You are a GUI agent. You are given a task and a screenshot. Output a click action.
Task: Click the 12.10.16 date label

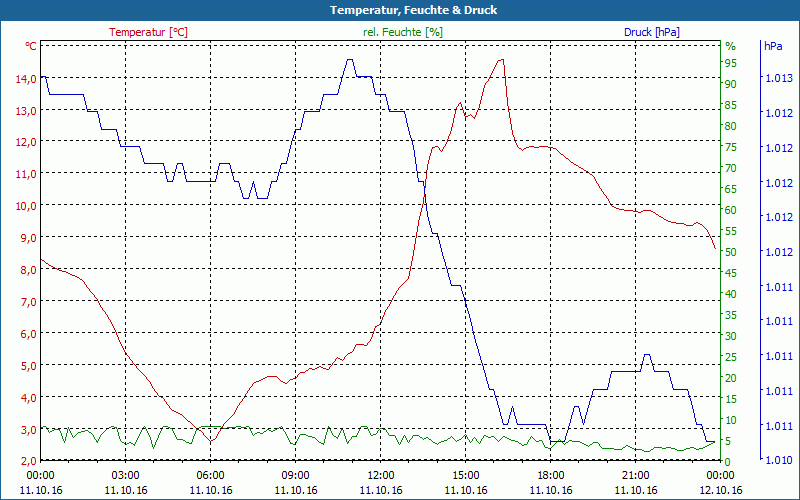[x=720, y=490]
